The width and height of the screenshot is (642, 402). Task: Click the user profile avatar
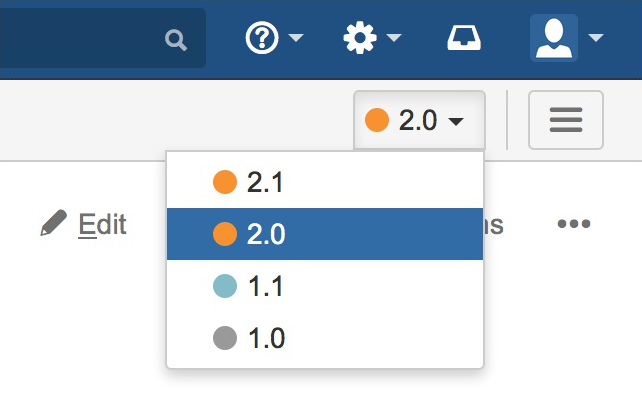click(x=553, y=39)
